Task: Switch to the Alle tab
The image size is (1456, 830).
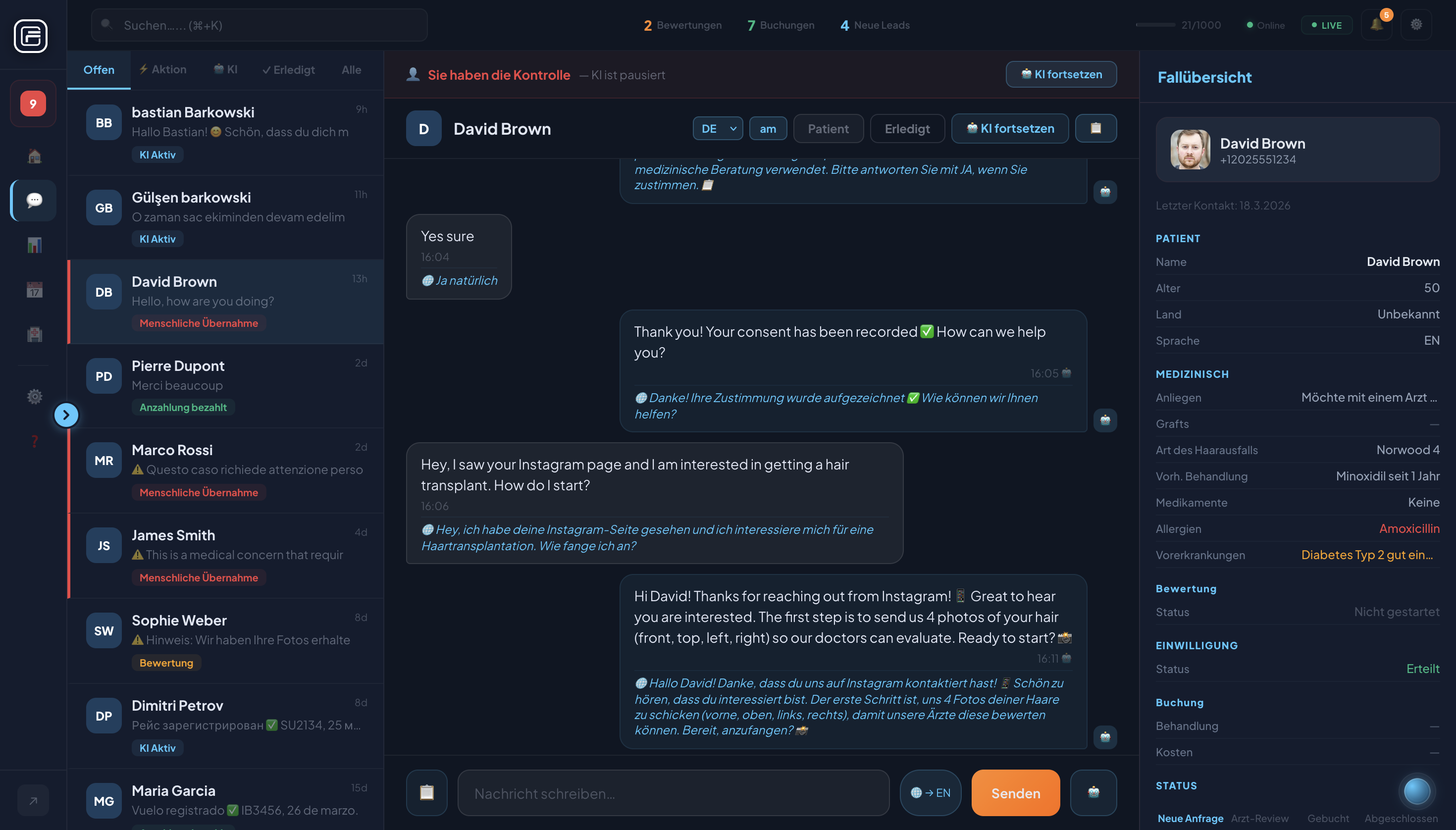Action: coord(351,69)
